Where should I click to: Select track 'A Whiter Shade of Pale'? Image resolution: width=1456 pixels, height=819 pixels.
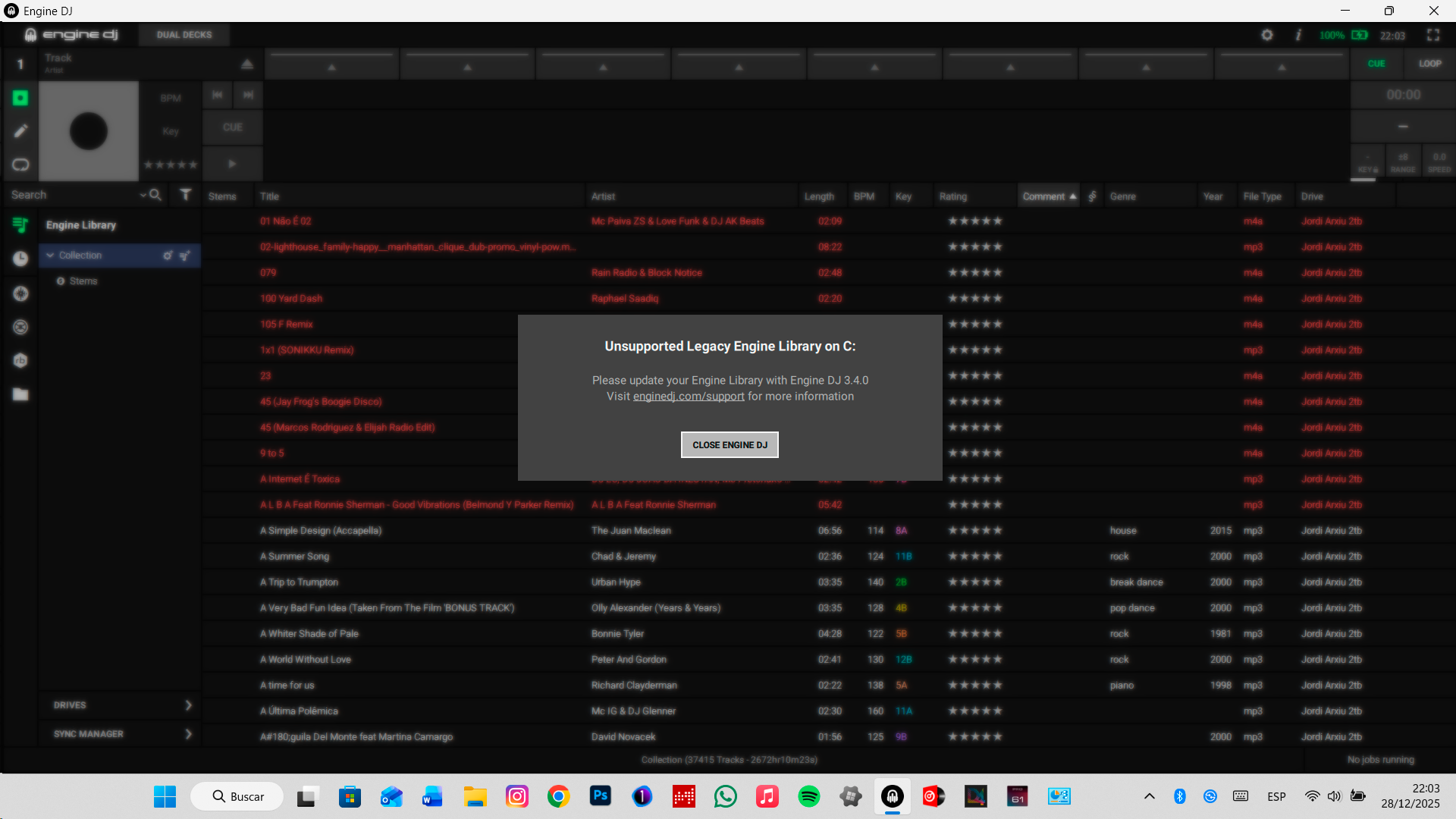(x=309, y=634)
